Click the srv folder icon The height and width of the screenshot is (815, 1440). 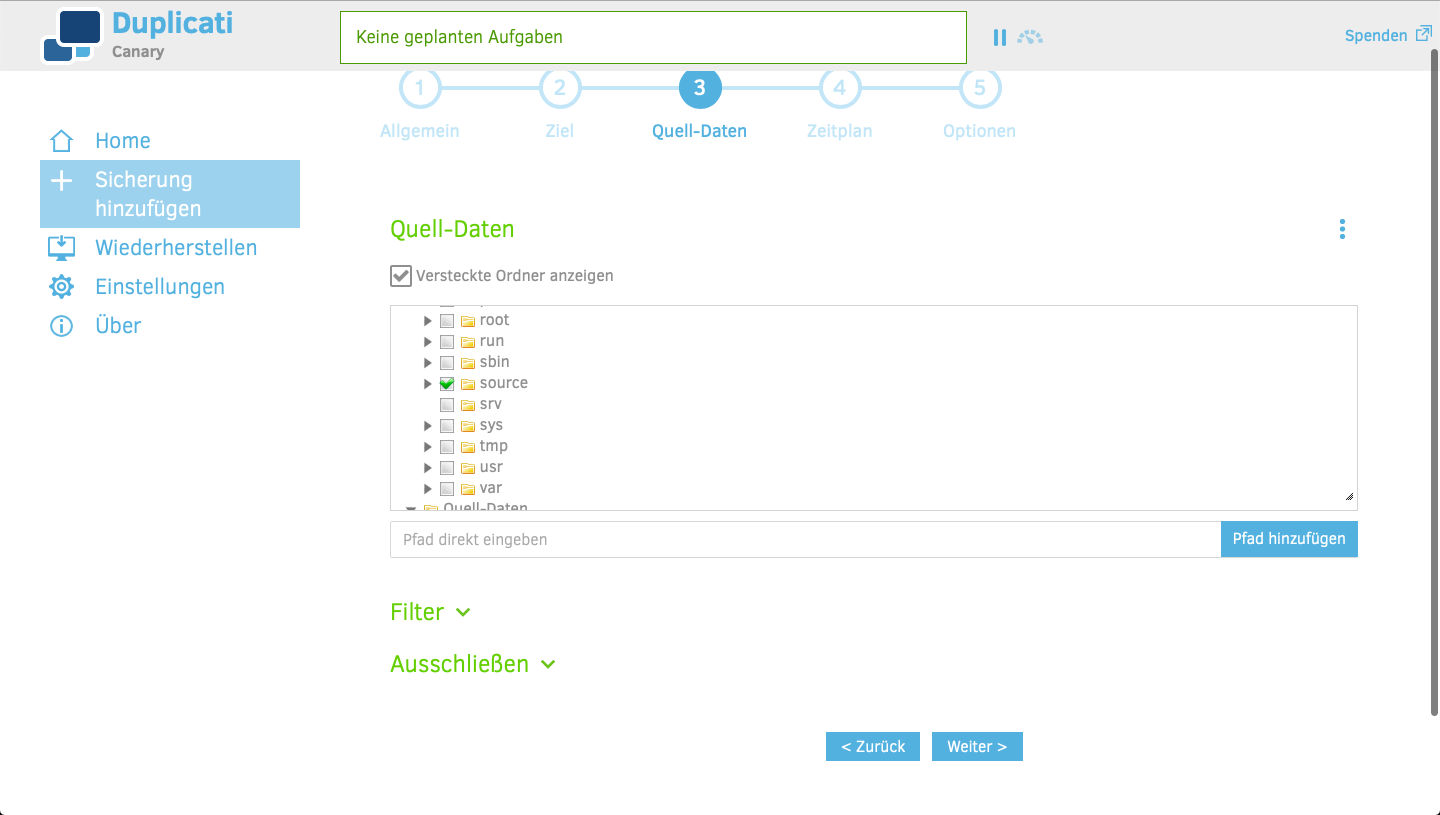467,405
